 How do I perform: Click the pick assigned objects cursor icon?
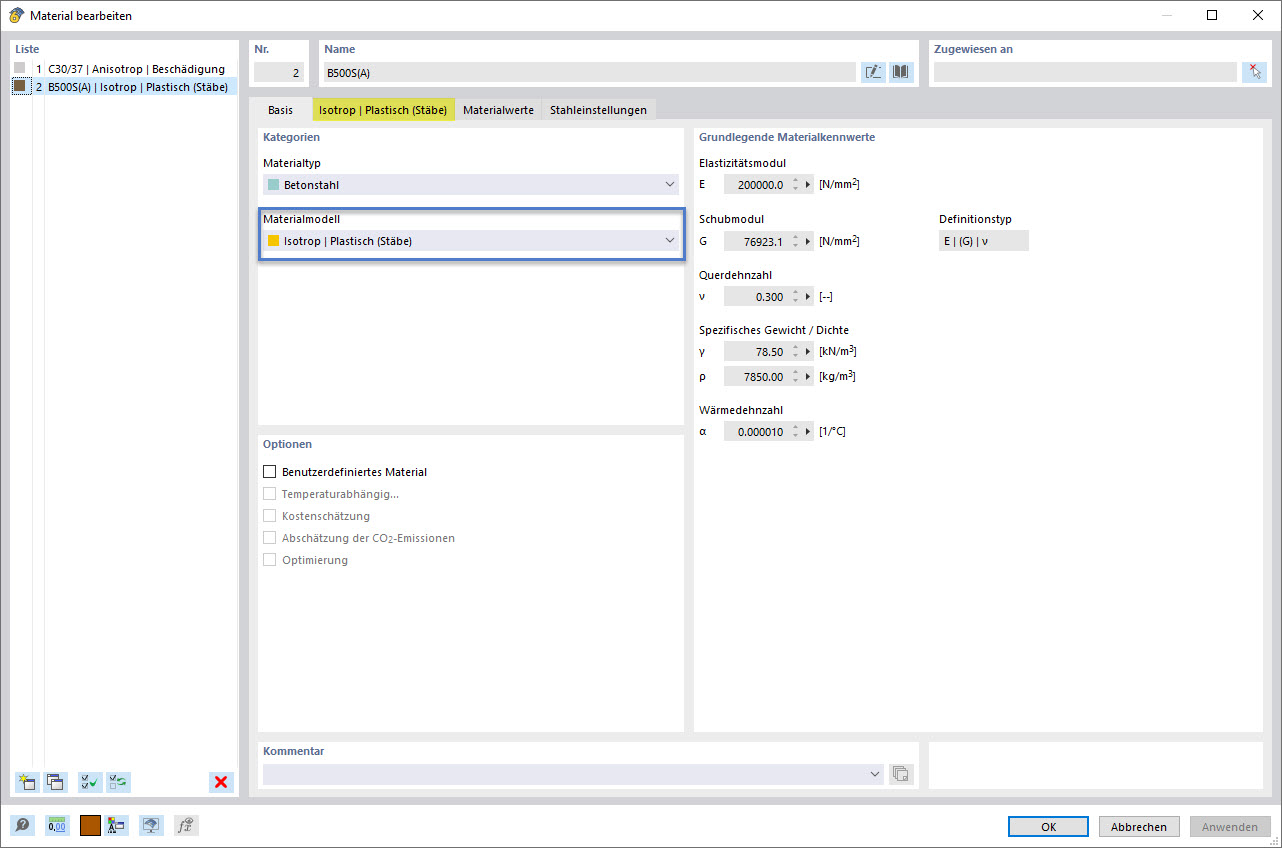pos(1254,72)
